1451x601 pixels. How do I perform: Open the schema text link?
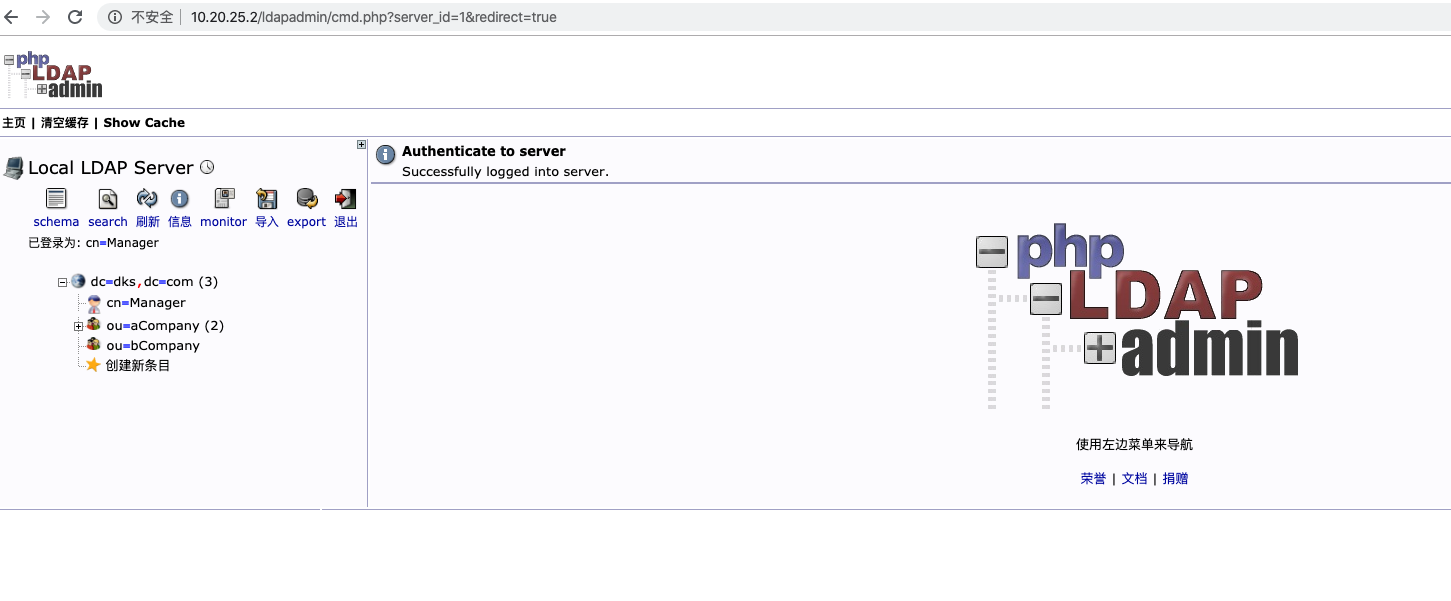coord(56,222)
